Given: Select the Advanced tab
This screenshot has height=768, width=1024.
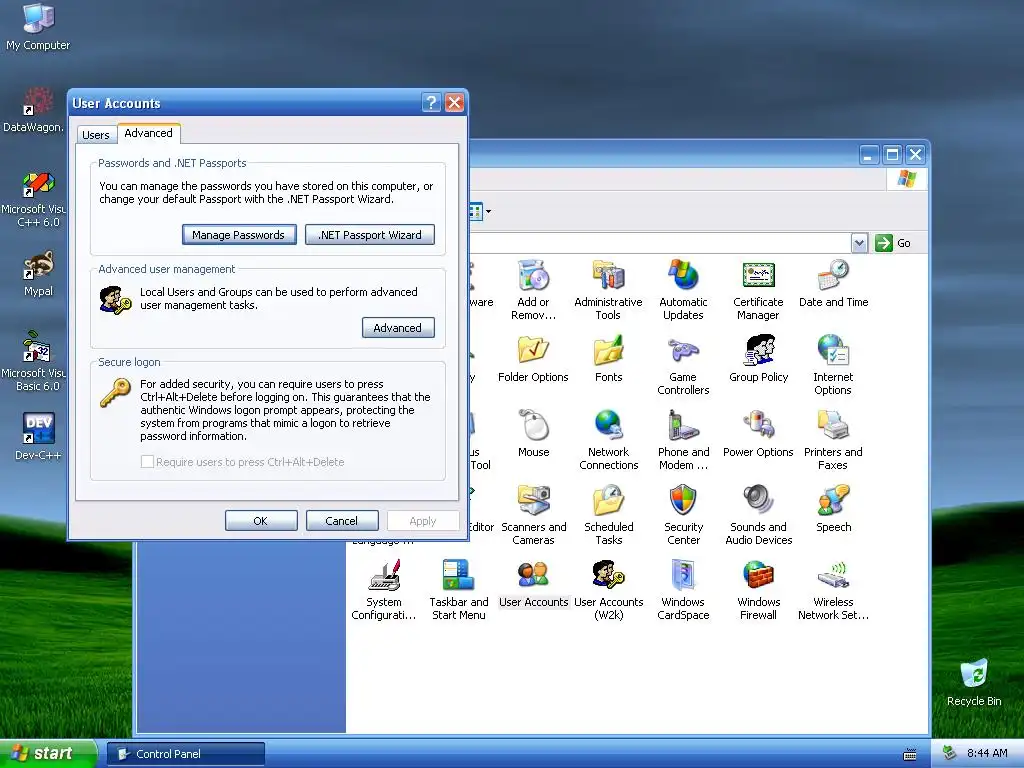Looking at the screenshot, I should [148, 133].
